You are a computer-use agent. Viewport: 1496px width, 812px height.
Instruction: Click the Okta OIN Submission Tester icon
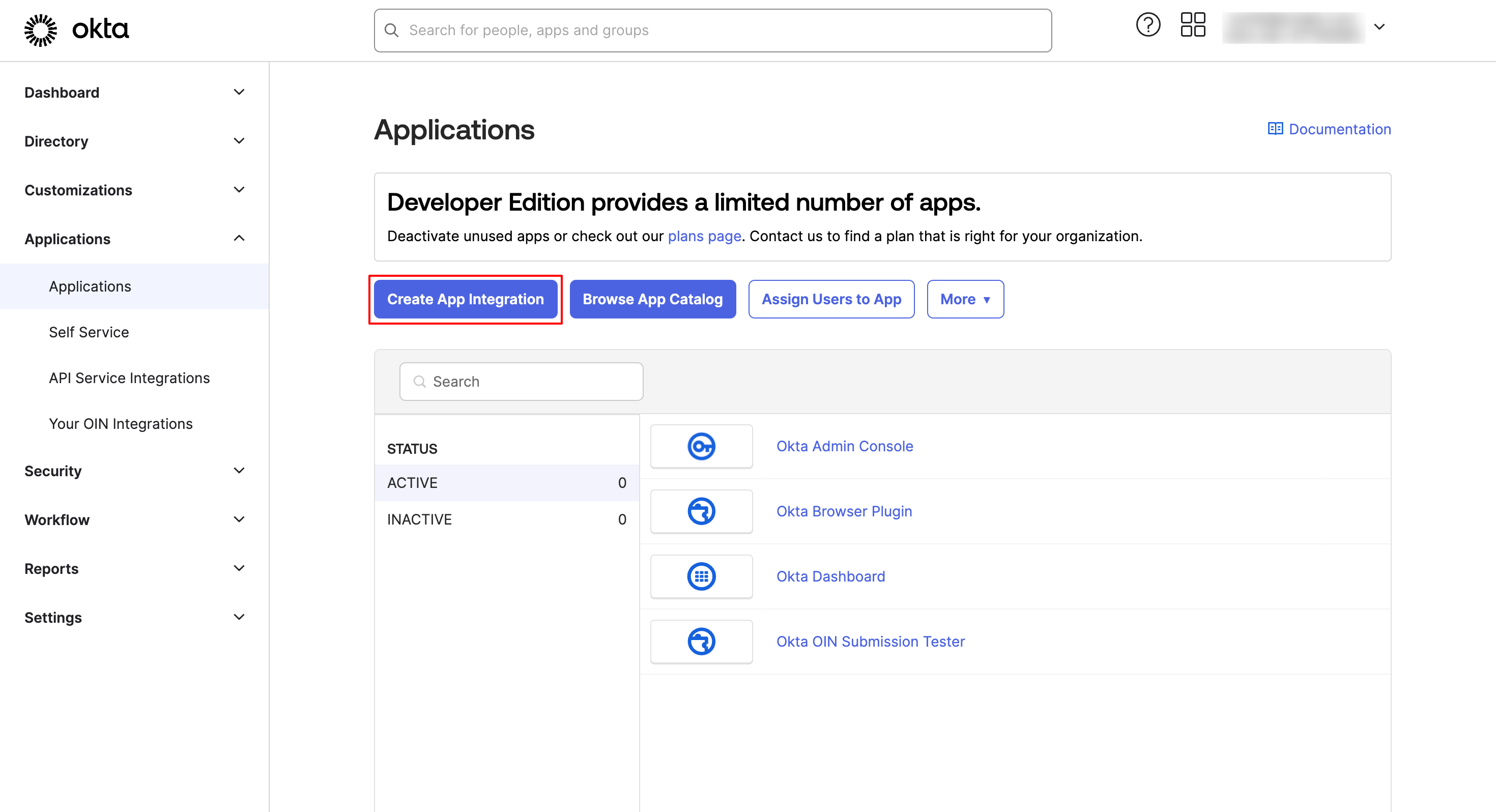point(701,641)
